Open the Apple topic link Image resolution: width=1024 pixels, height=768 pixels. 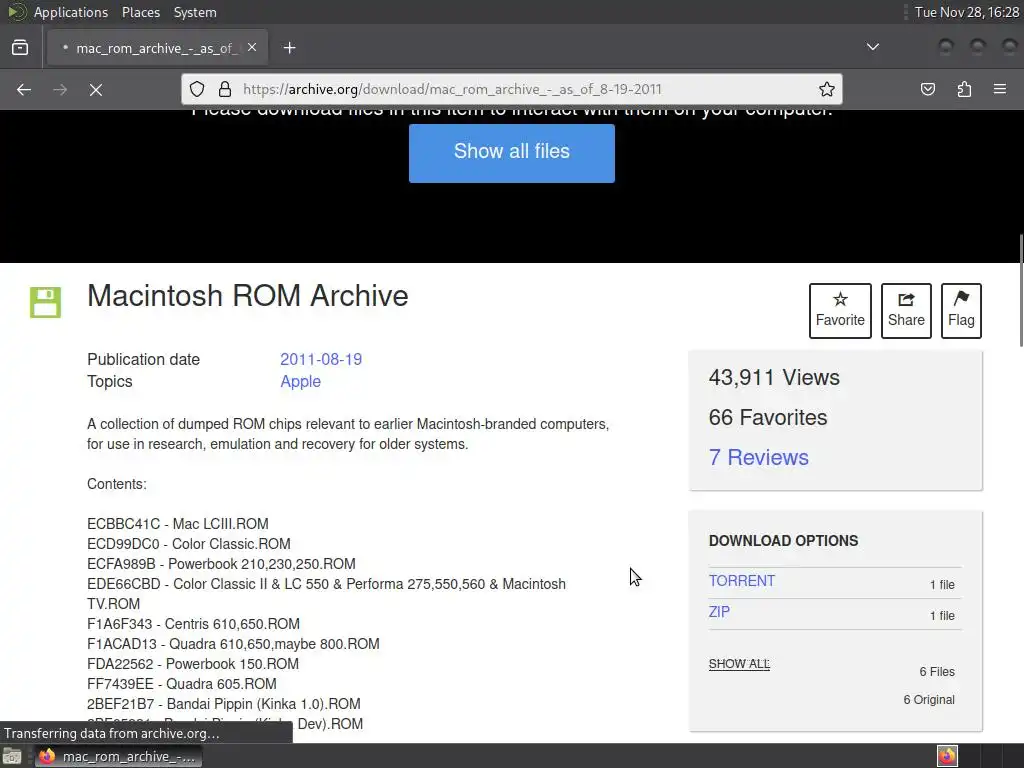click(300, 381)
